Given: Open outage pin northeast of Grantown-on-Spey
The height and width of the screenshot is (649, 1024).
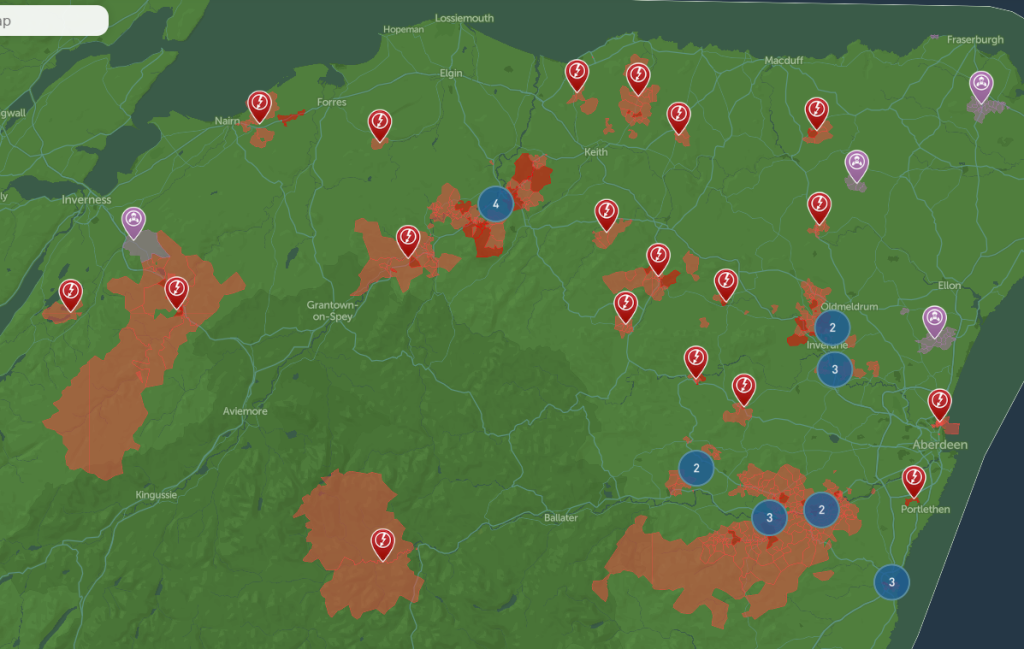Looking at the screenshot, I should tap(408, 239).
